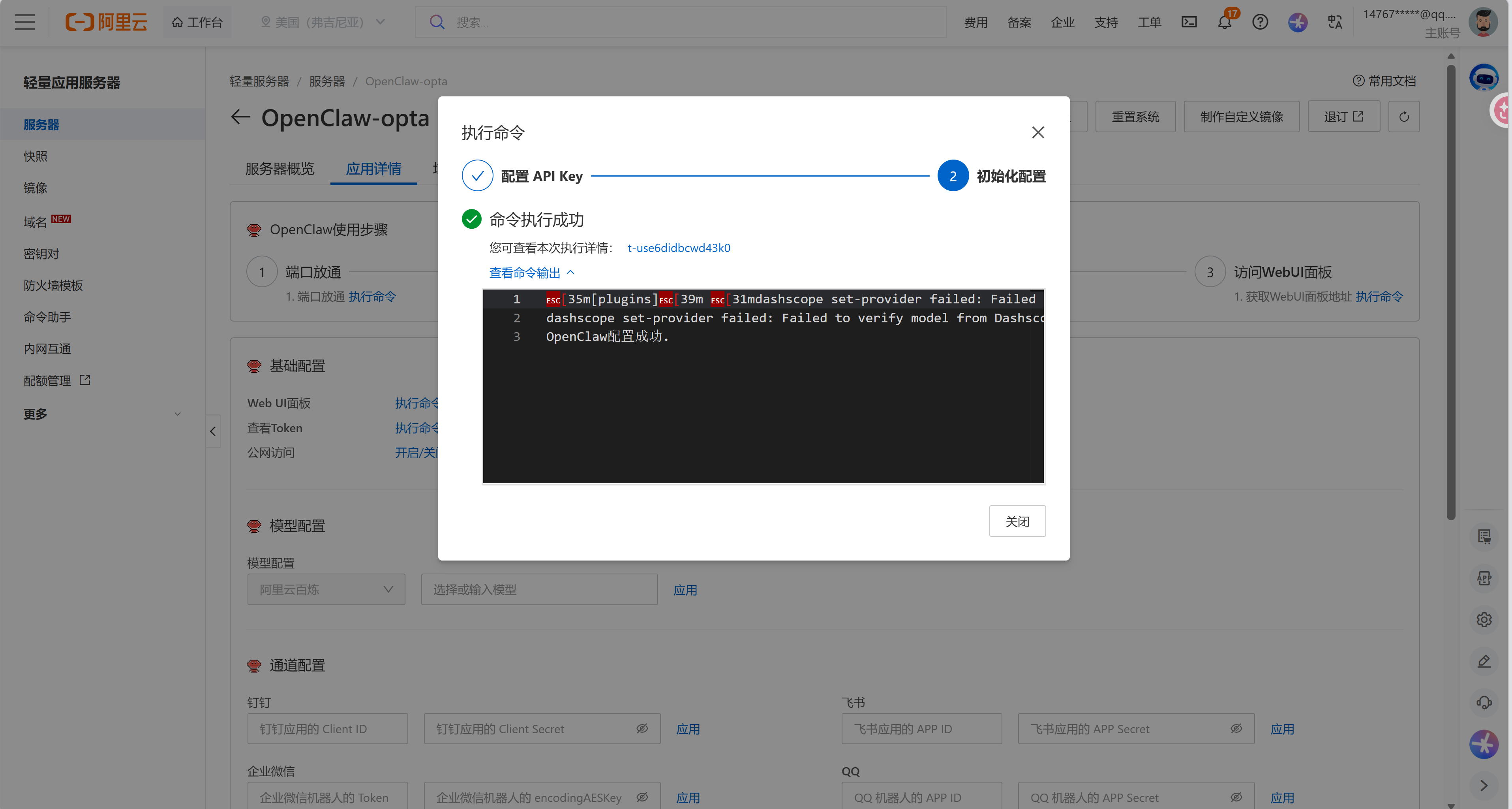
Task: Switch to the 服务器概览 tab
Action: (x=280, y=169)
